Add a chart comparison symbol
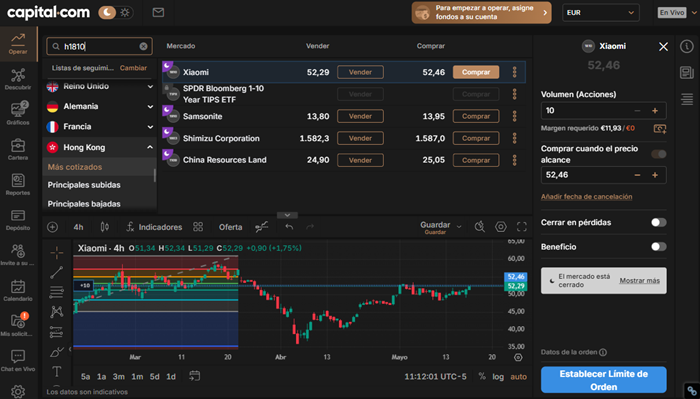The height and width of the screenshot is (399, 700). [53, 227]
